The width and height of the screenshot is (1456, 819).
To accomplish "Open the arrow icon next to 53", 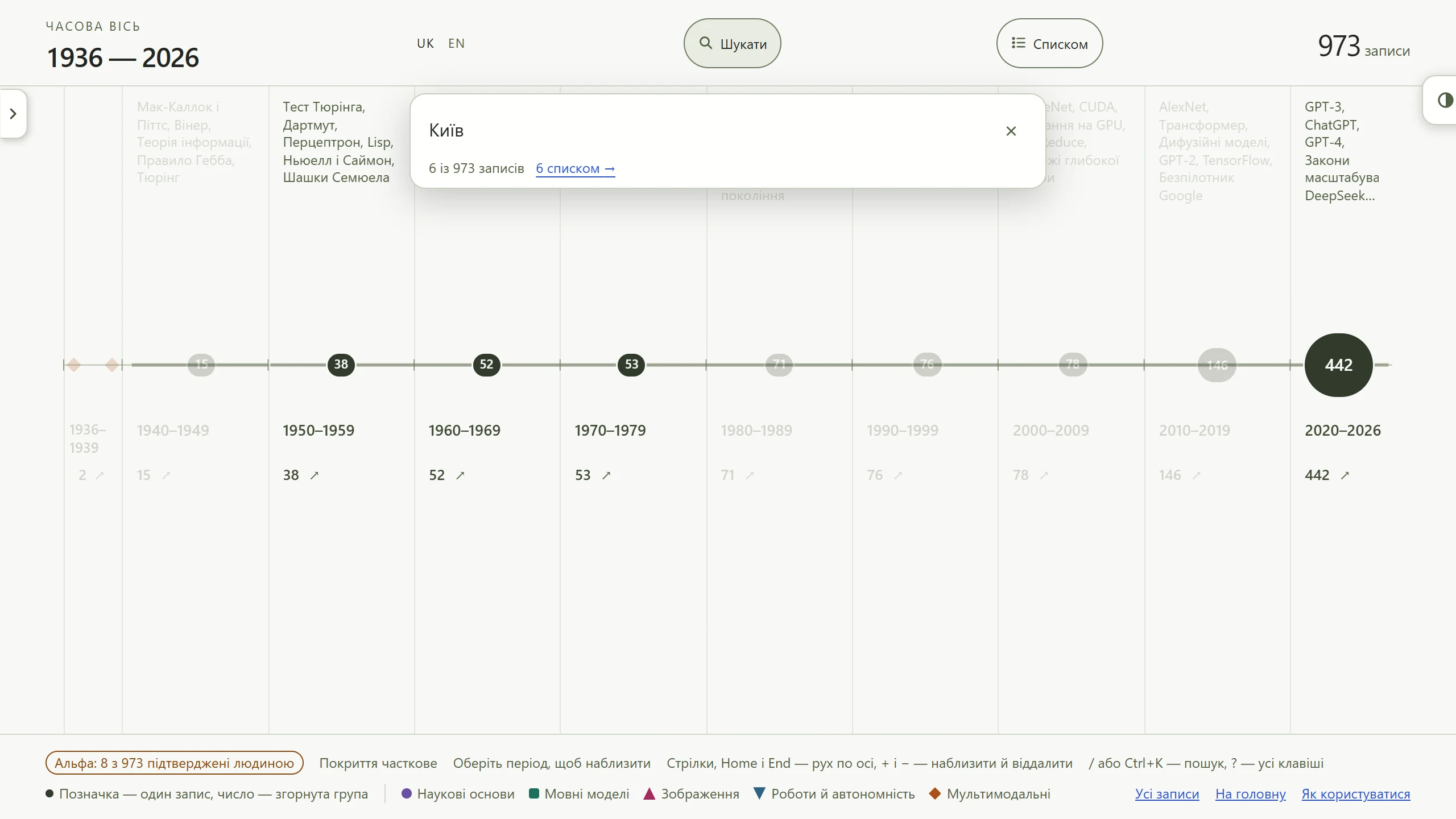I will [x=606, y=475].
